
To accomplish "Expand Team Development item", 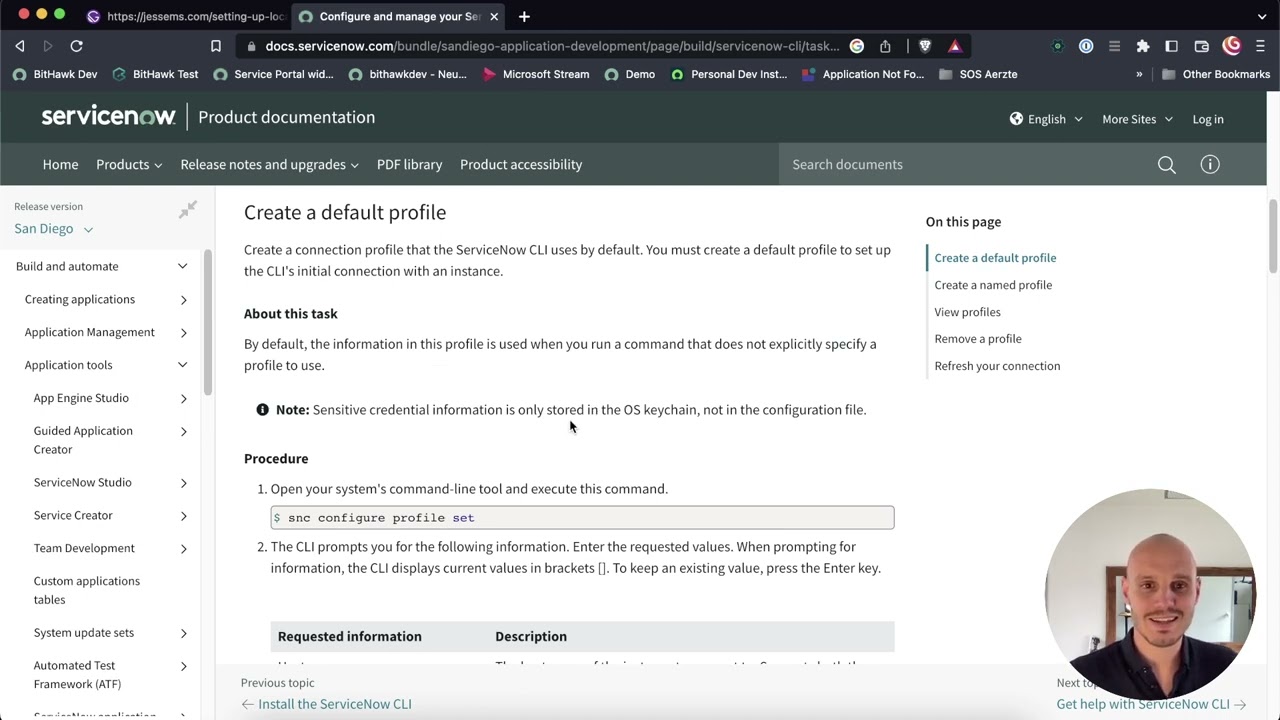I will click(x=183, y=549).
